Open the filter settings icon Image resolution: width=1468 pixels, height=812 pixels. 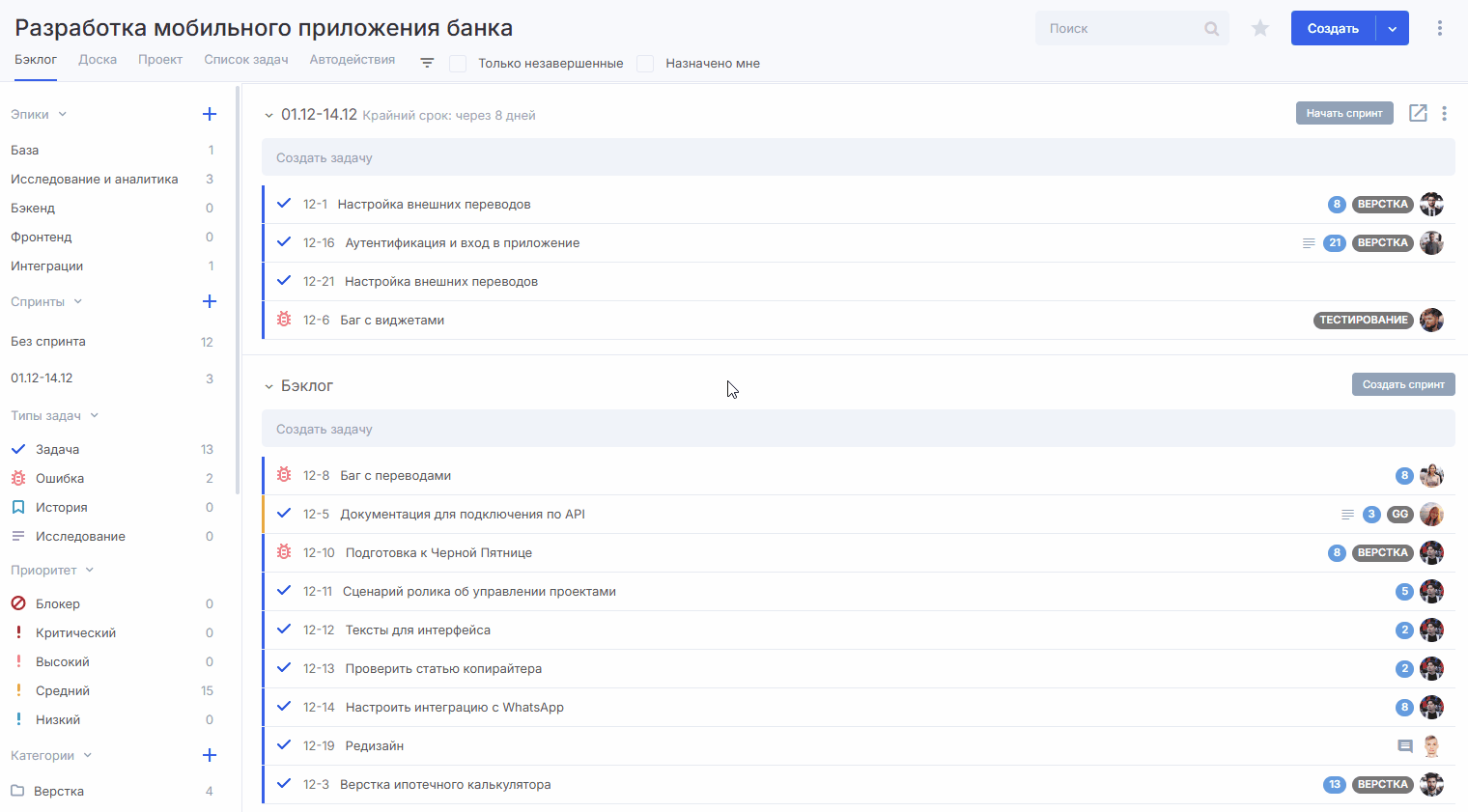427,63
